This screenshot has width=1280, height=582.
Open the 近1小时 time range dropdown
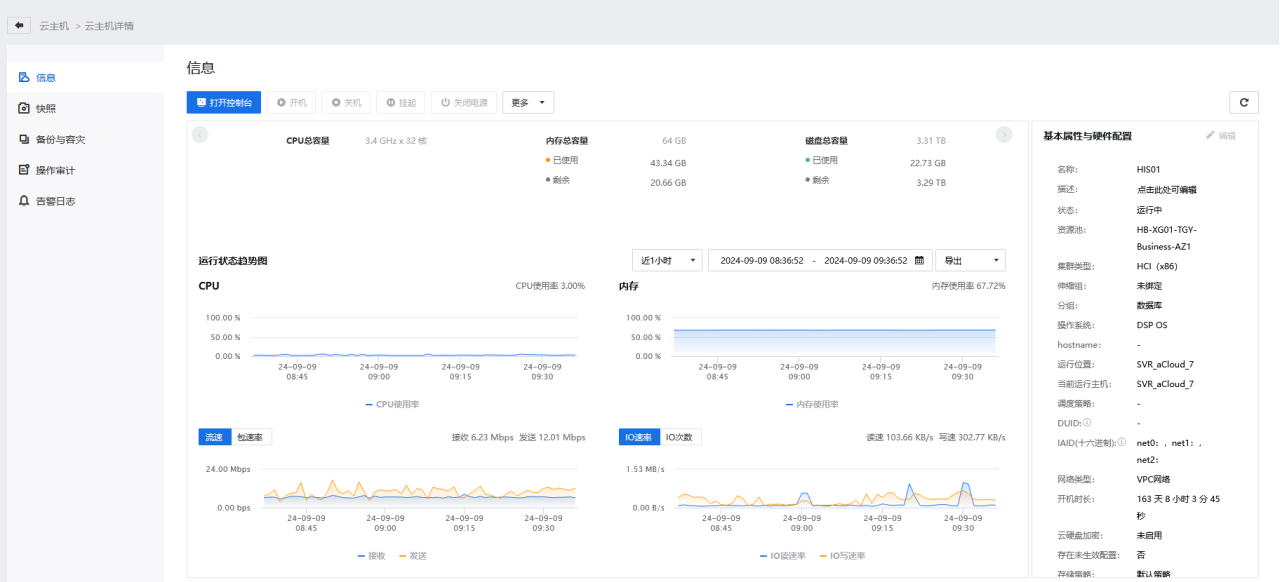667,260
